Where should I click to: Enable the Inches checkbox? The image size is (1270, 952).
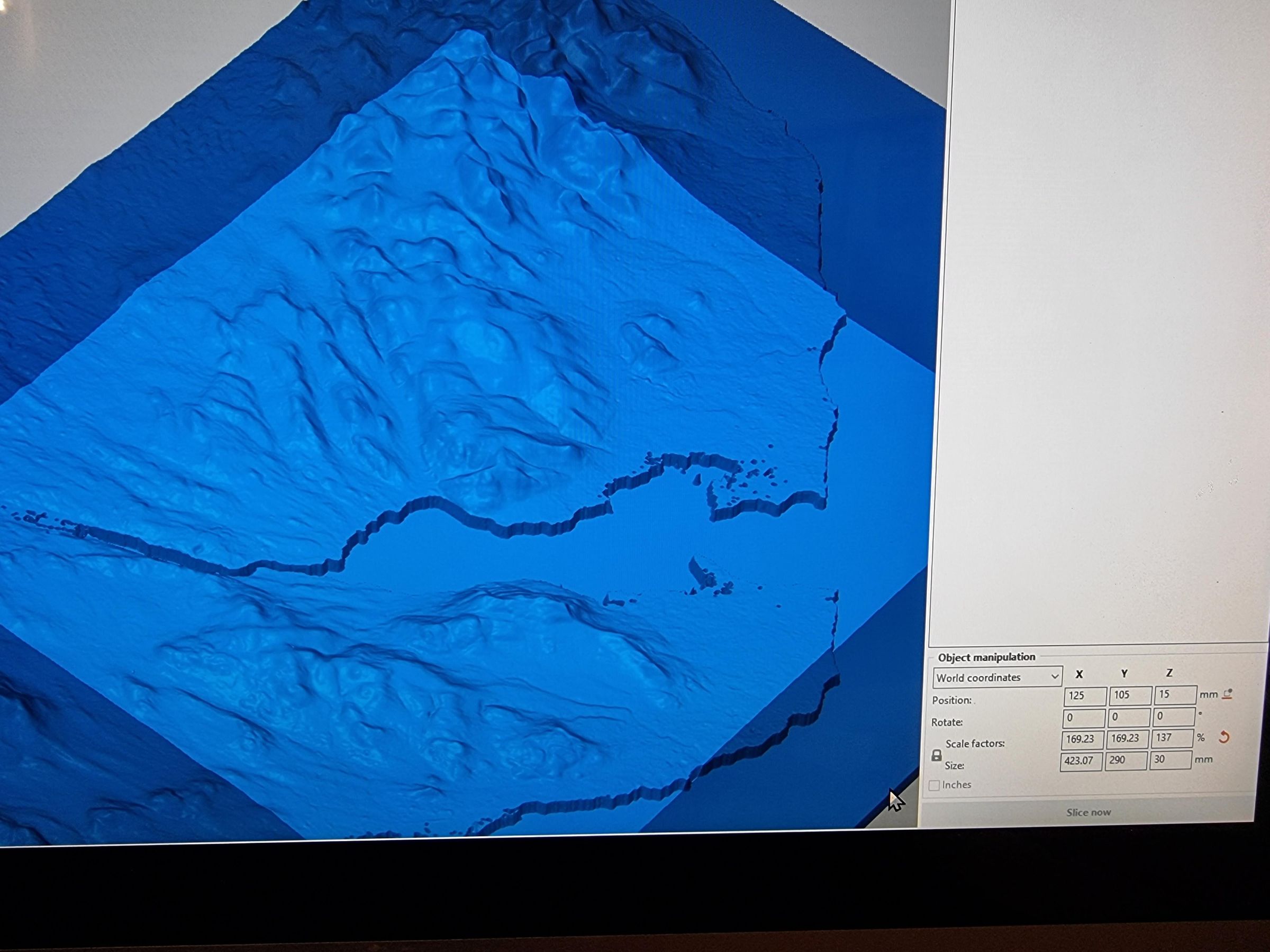(935, 785)
